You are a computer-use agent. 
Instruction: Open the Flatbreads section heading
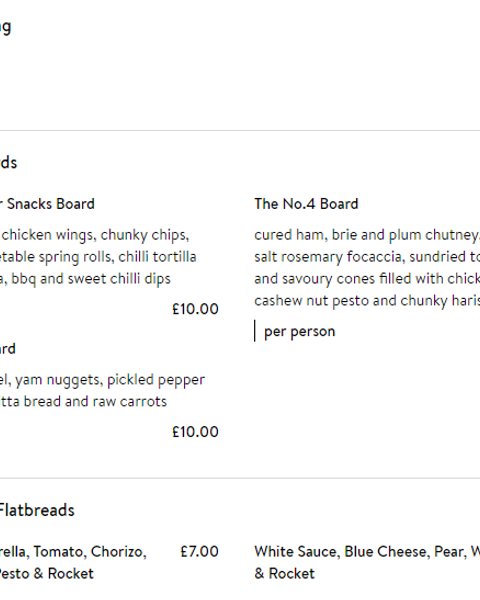pyautogui.click(x=37, y=510)
